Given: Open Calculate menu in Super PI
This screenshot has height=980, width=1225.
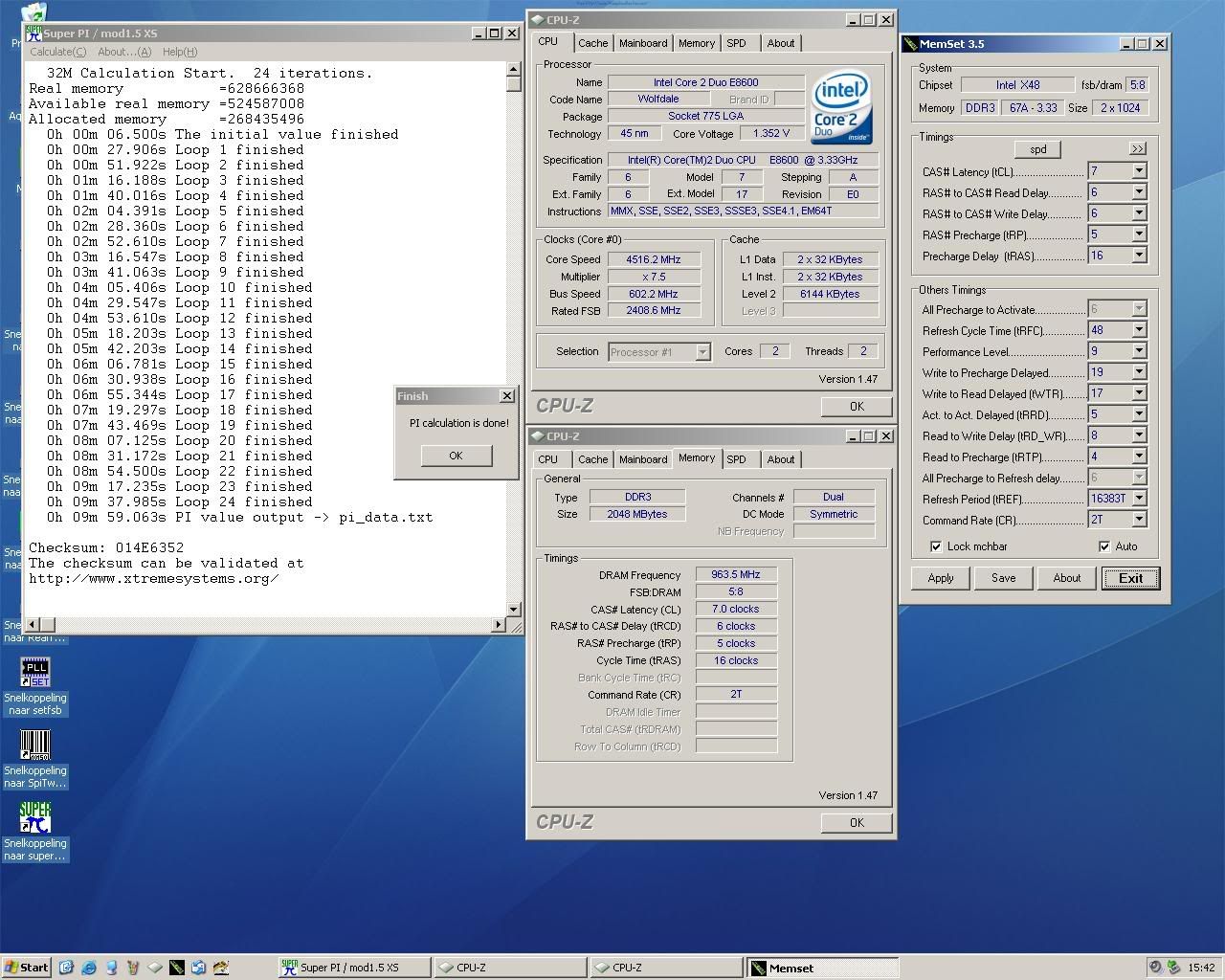Looking at the screenshot, I should (x=58, y=52).
